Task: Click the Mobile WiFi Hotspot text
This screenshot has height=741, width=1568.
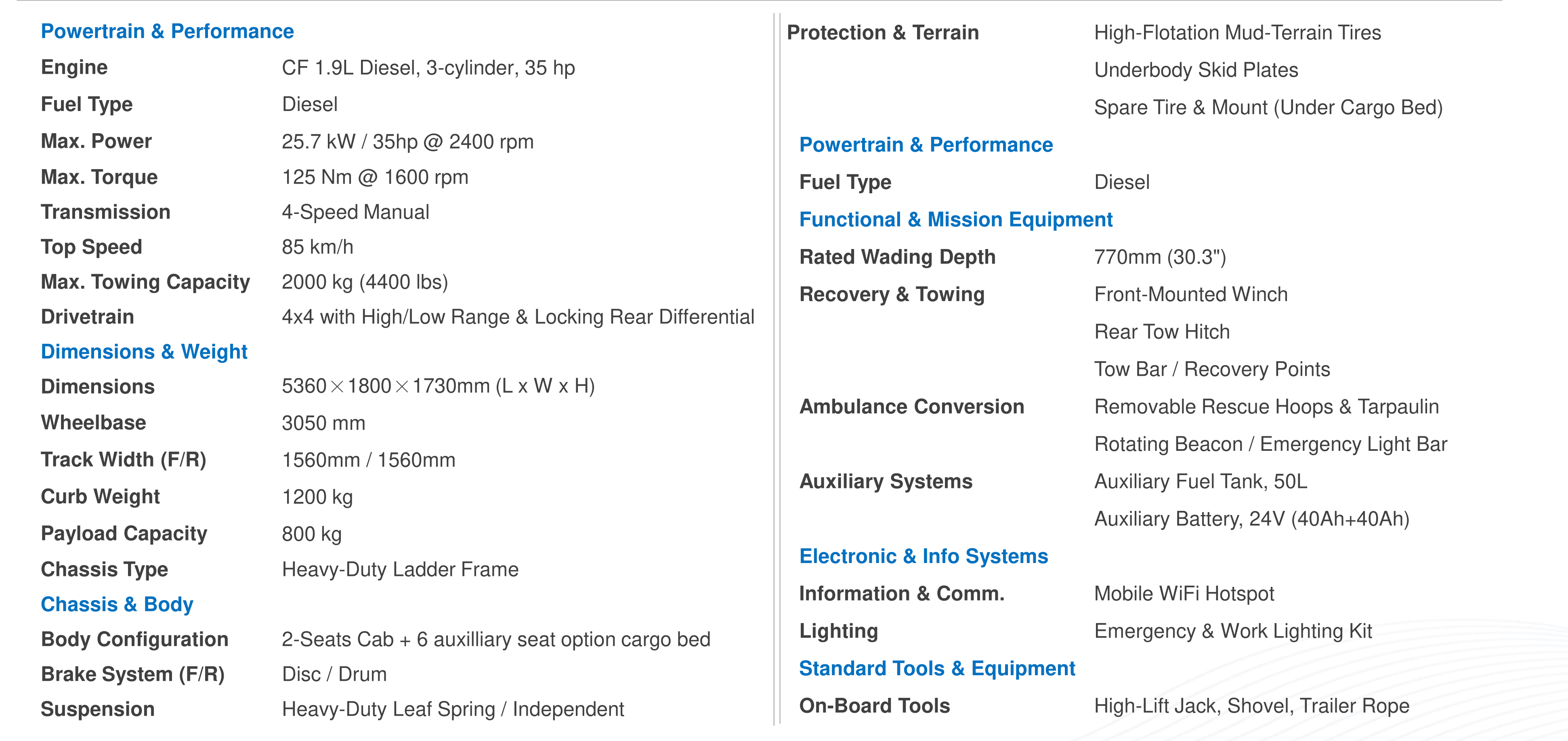Action: [1183, 593]
